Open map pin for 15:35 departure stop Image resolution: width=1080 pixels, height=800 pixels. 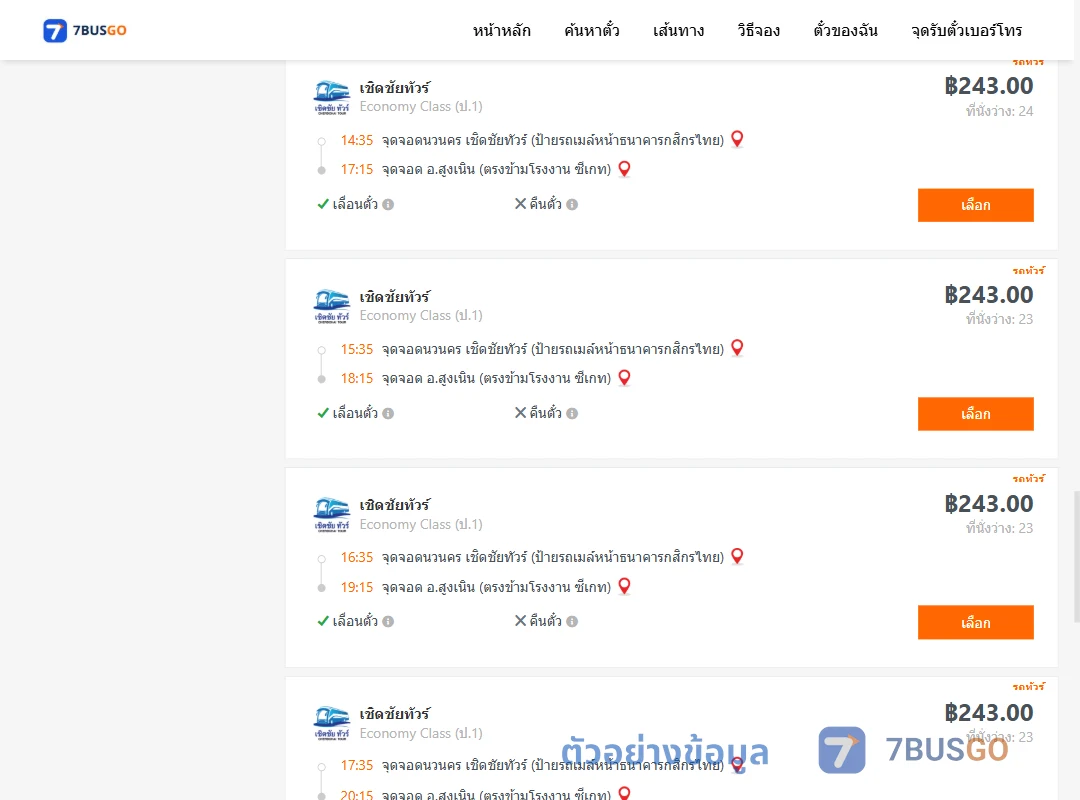click(x=737, y=348)
